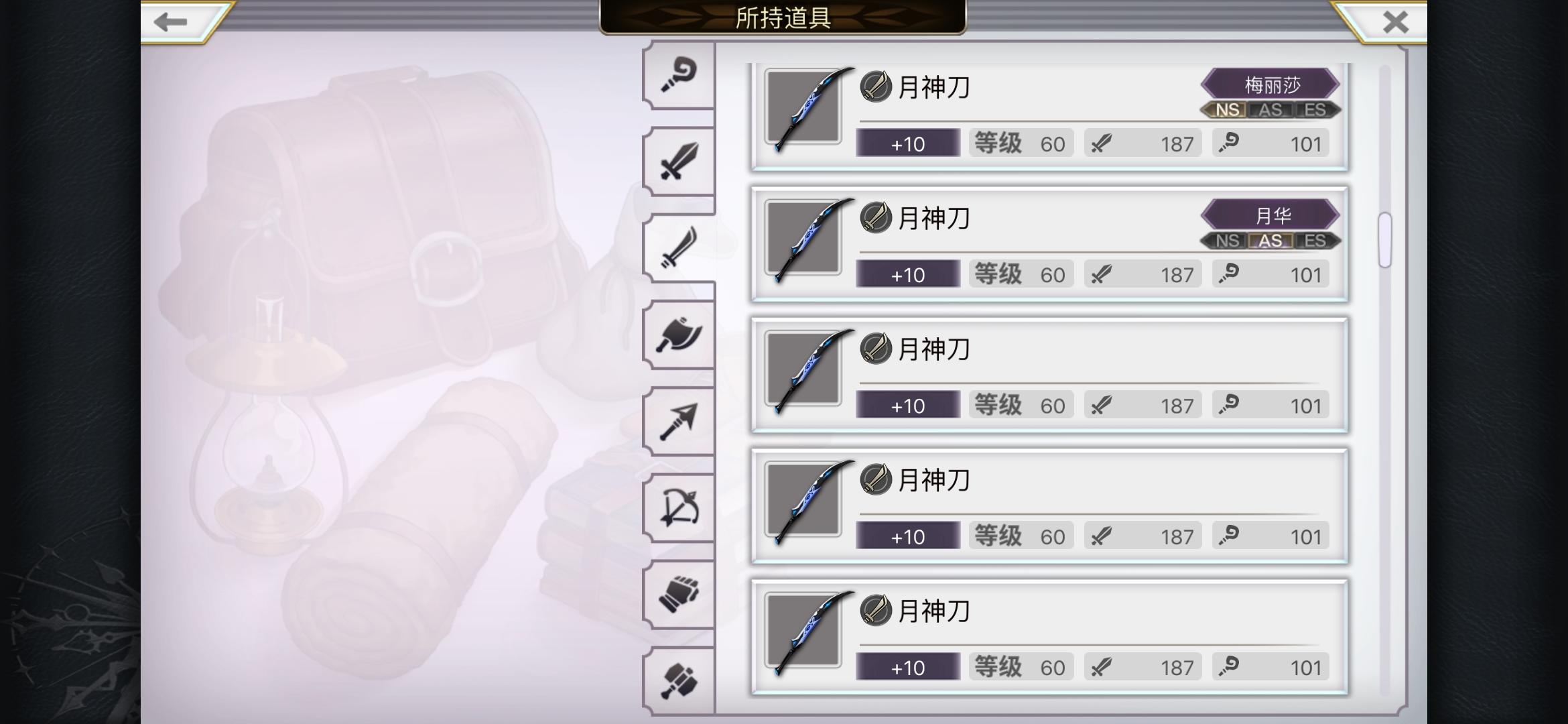Image resolution: width=1568 pixels, height=724 pixels.
Task: Select the fourth 月神刀 item row
Action: click(x=1049, y=505)
